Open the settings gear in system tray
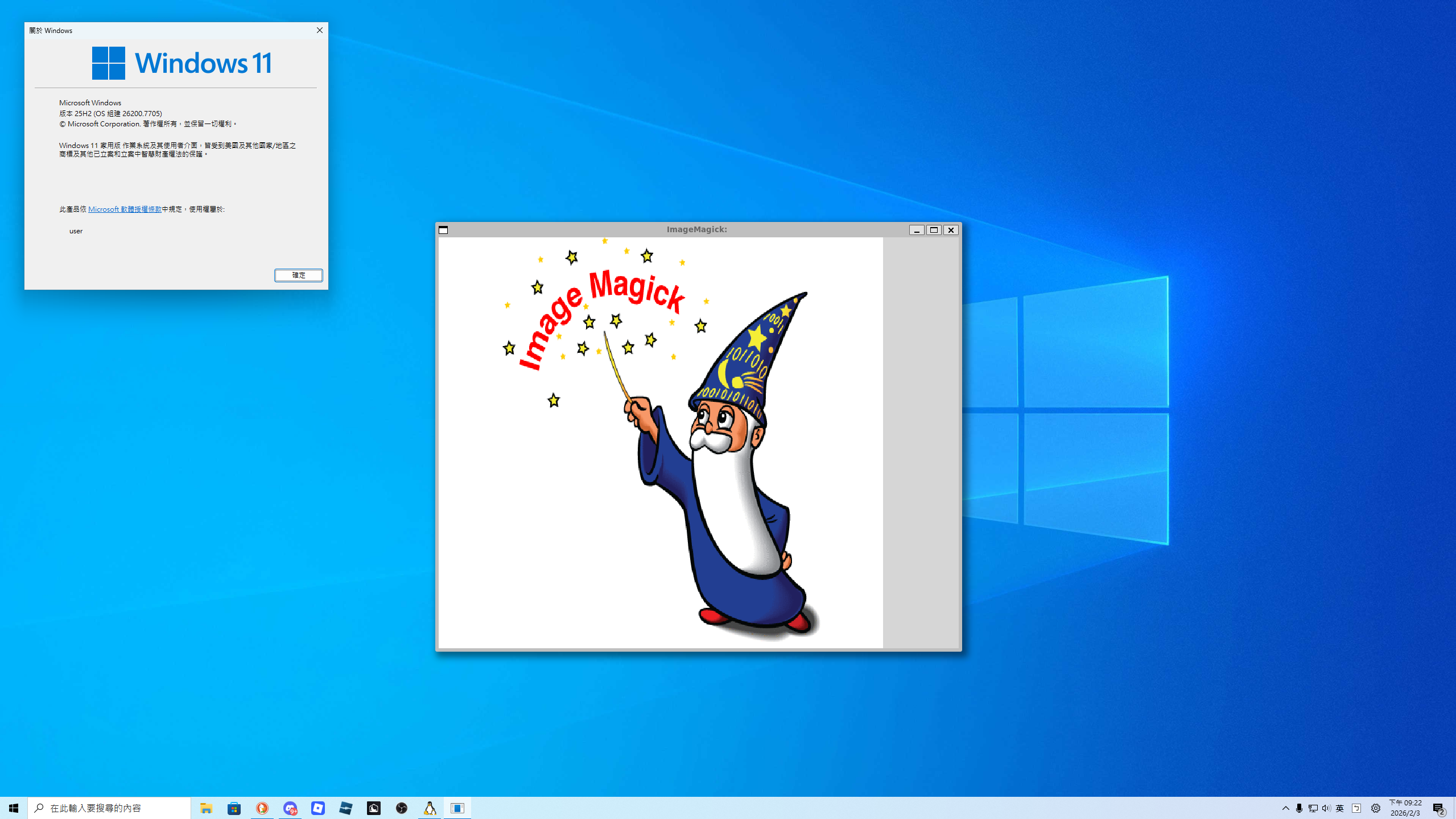The height and width of the screenshot is (819, 1456). (x=1375, y=808)
